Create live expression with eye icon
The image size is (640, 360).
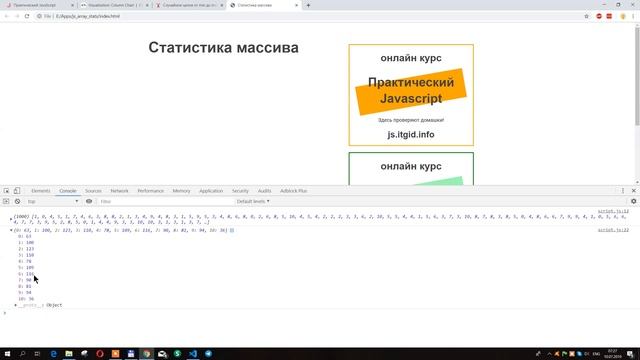(89, 201)
